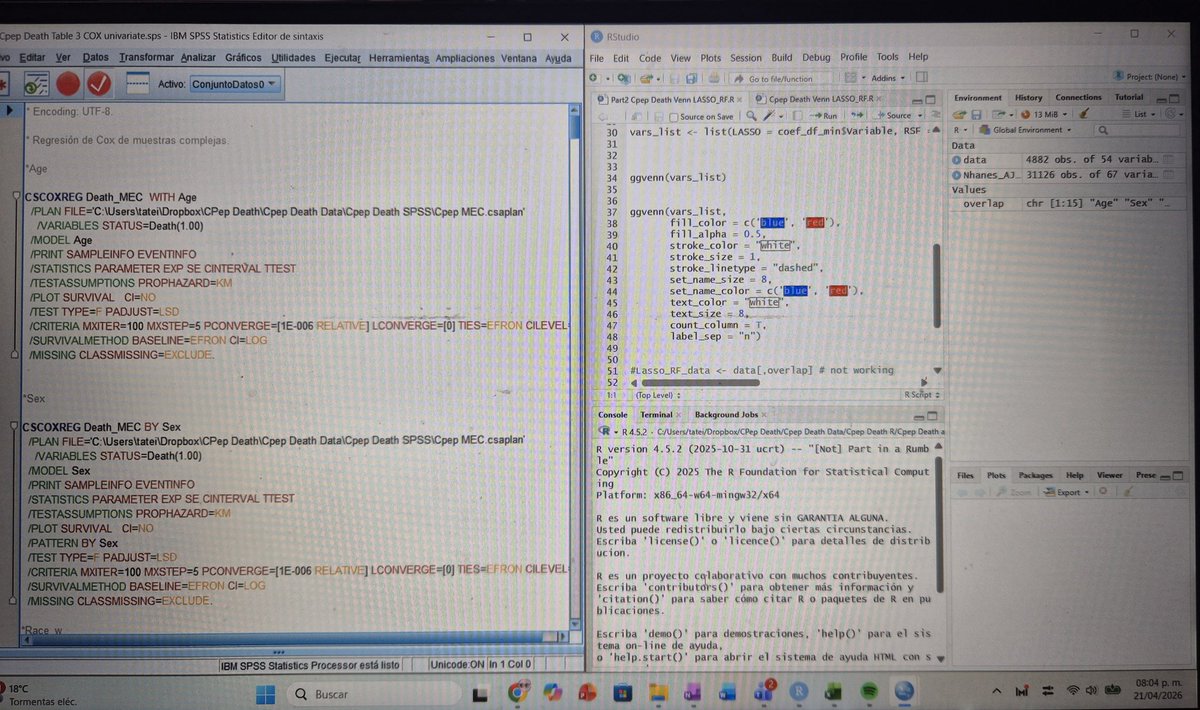The image size is (1200, 710).
Task: Switch to the Tutorial tab
Action: [1130, 97]
